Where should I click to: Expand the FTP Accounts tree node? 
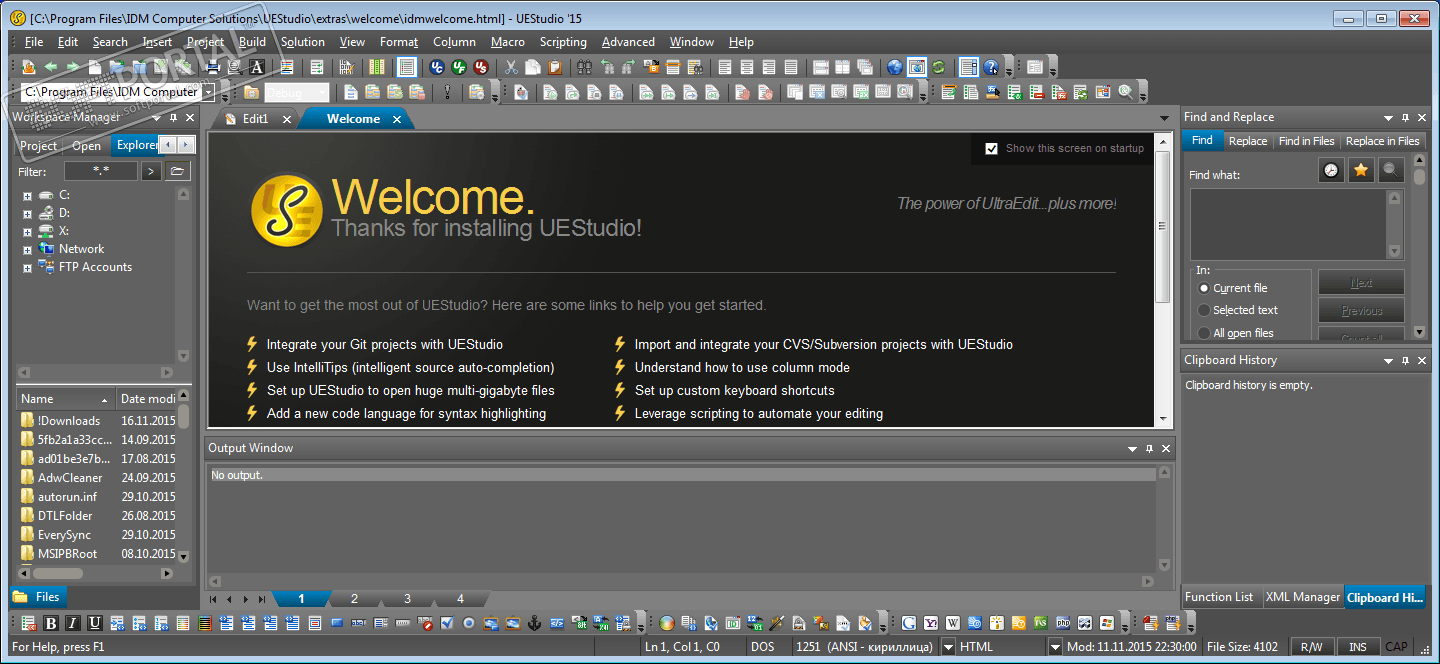point(27,268)
